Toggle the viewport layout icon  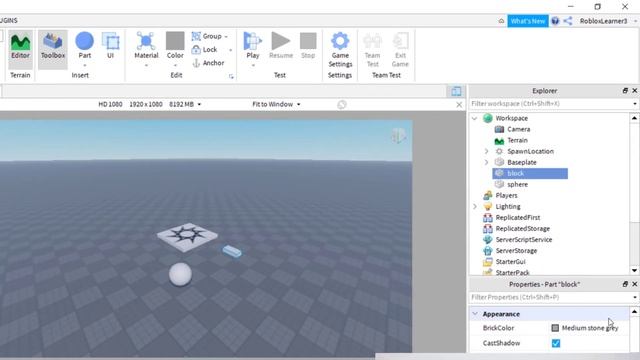coord(456,91)
